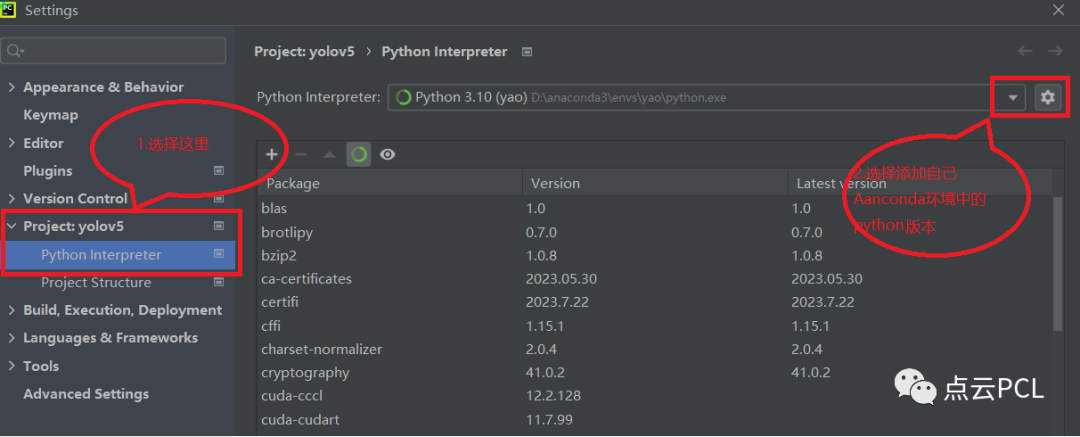Select Project Structure in sidebar
The height and width of the screenshot is (437, 1080).
[96, 282]
